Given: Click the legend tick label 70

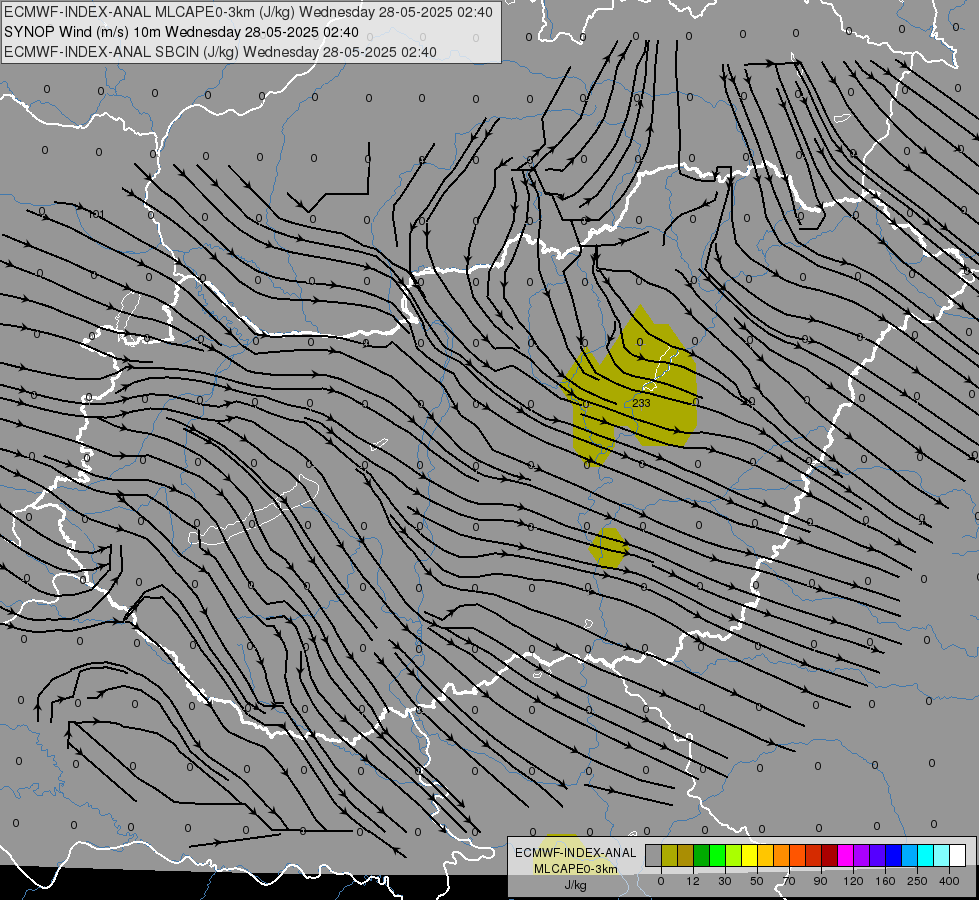Looking at the screenshot, I should pos(789,881).
